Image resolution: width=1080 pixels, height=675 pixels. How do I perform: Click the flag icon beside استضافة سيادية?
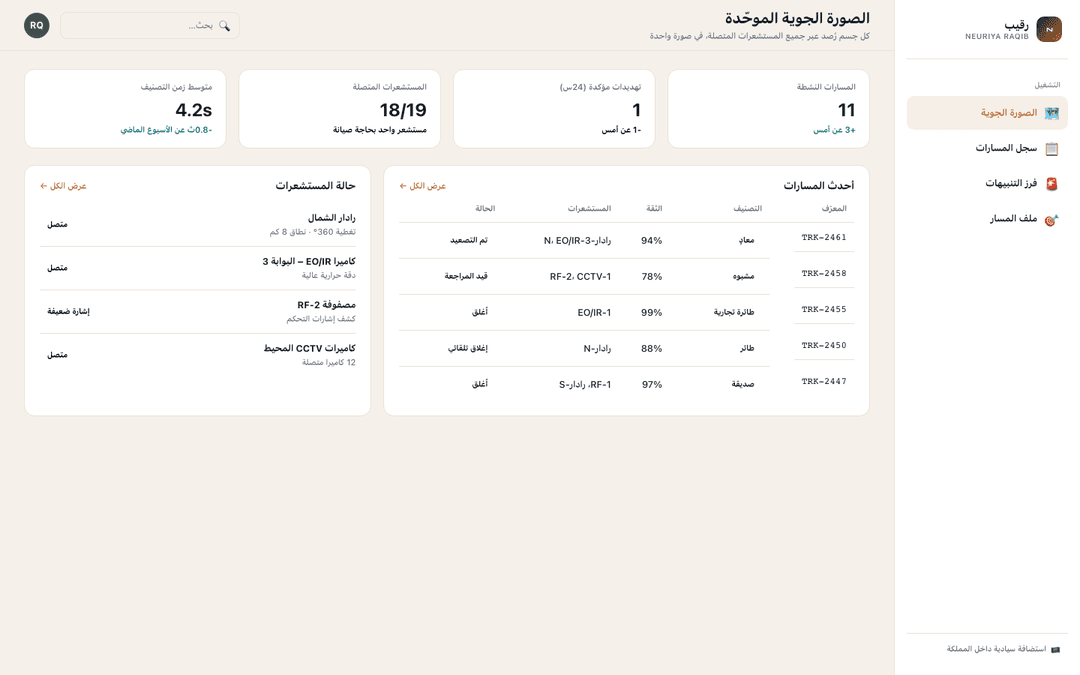[x=1055, y=650]
